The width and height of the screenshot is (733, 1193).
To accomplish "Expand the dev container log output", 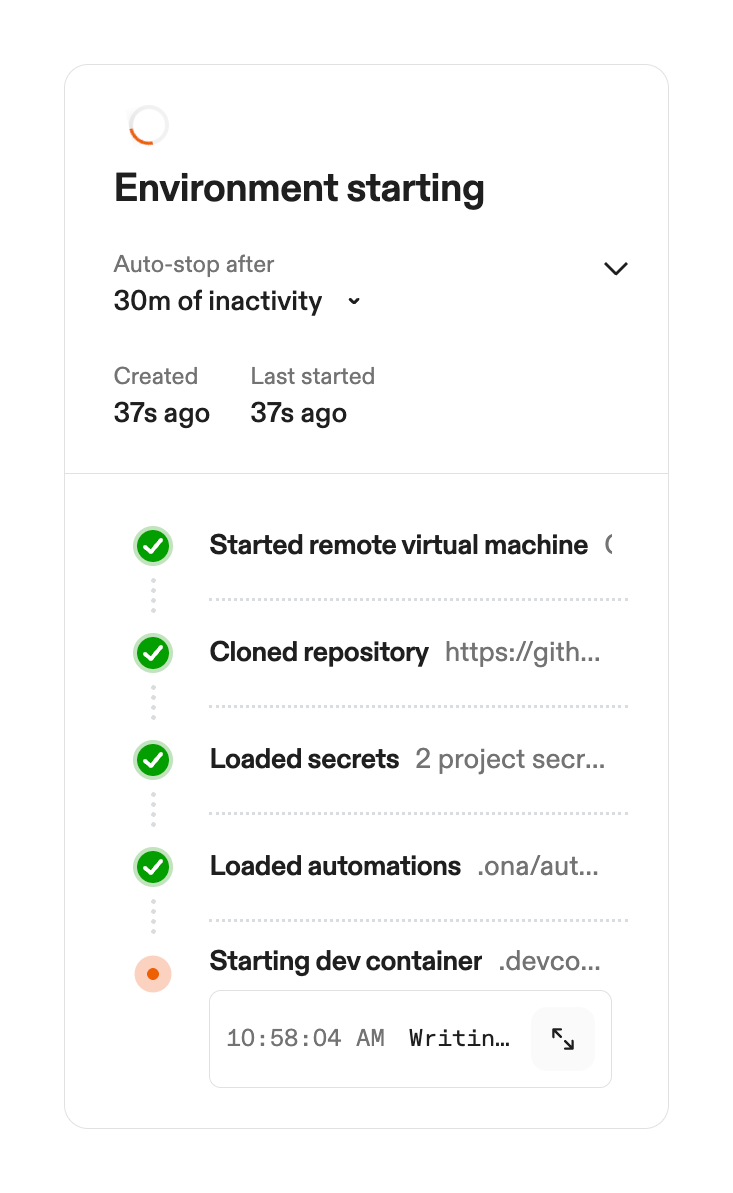I will coord(563,1039).
